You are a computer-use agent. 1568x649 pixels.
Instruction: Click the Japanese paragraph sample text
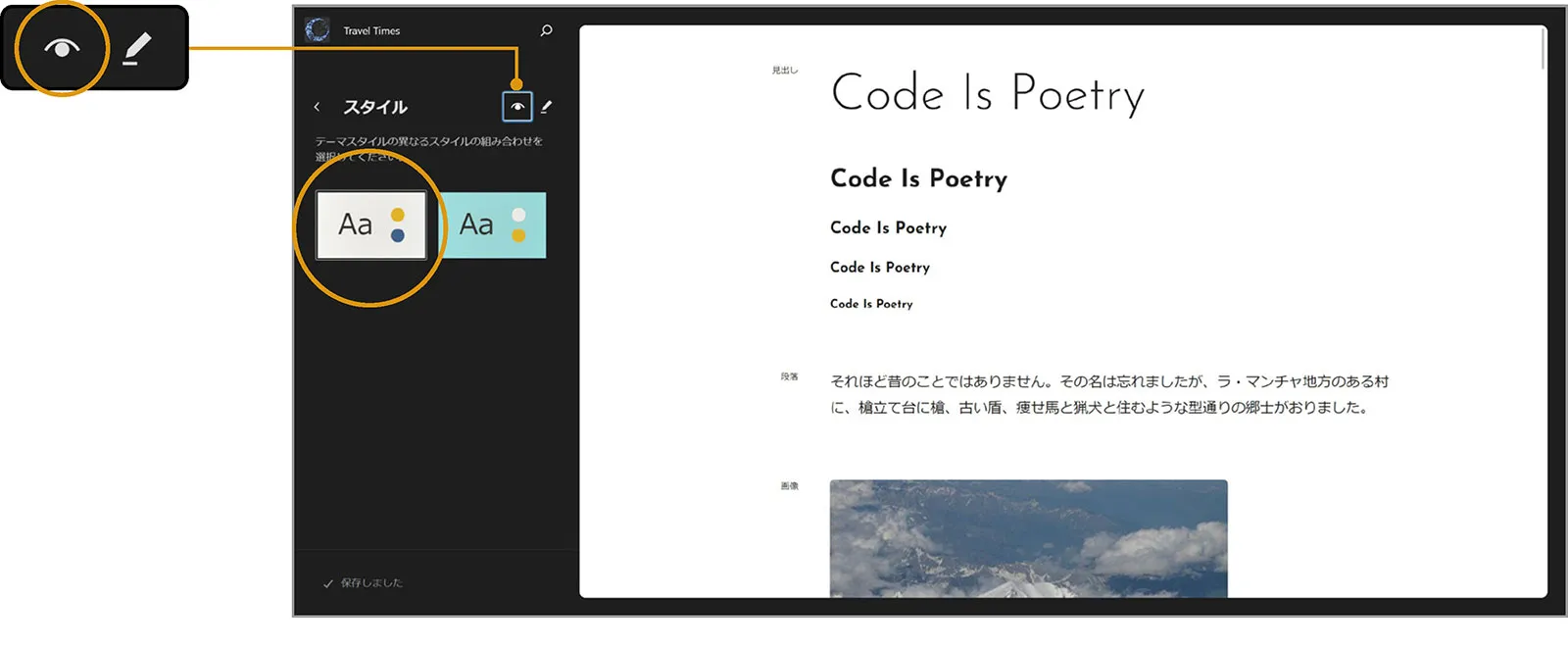[1107, 394]
